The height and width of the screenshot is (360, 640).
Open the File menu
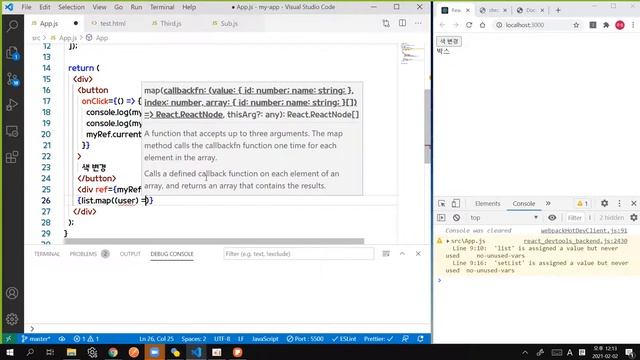pos(27,7)
